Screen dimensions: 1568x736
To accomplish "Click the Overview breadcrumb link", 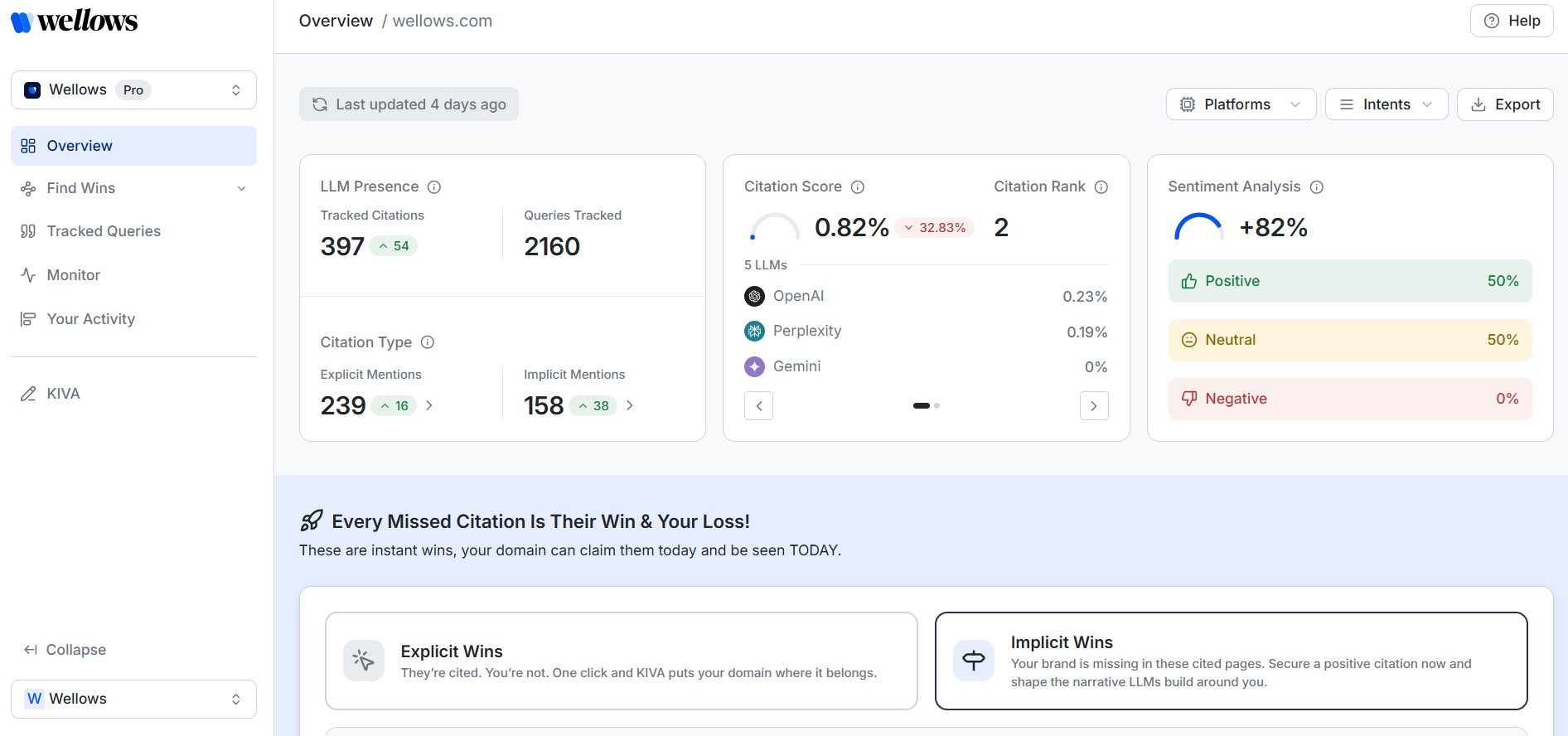I will tap(336, 21).
